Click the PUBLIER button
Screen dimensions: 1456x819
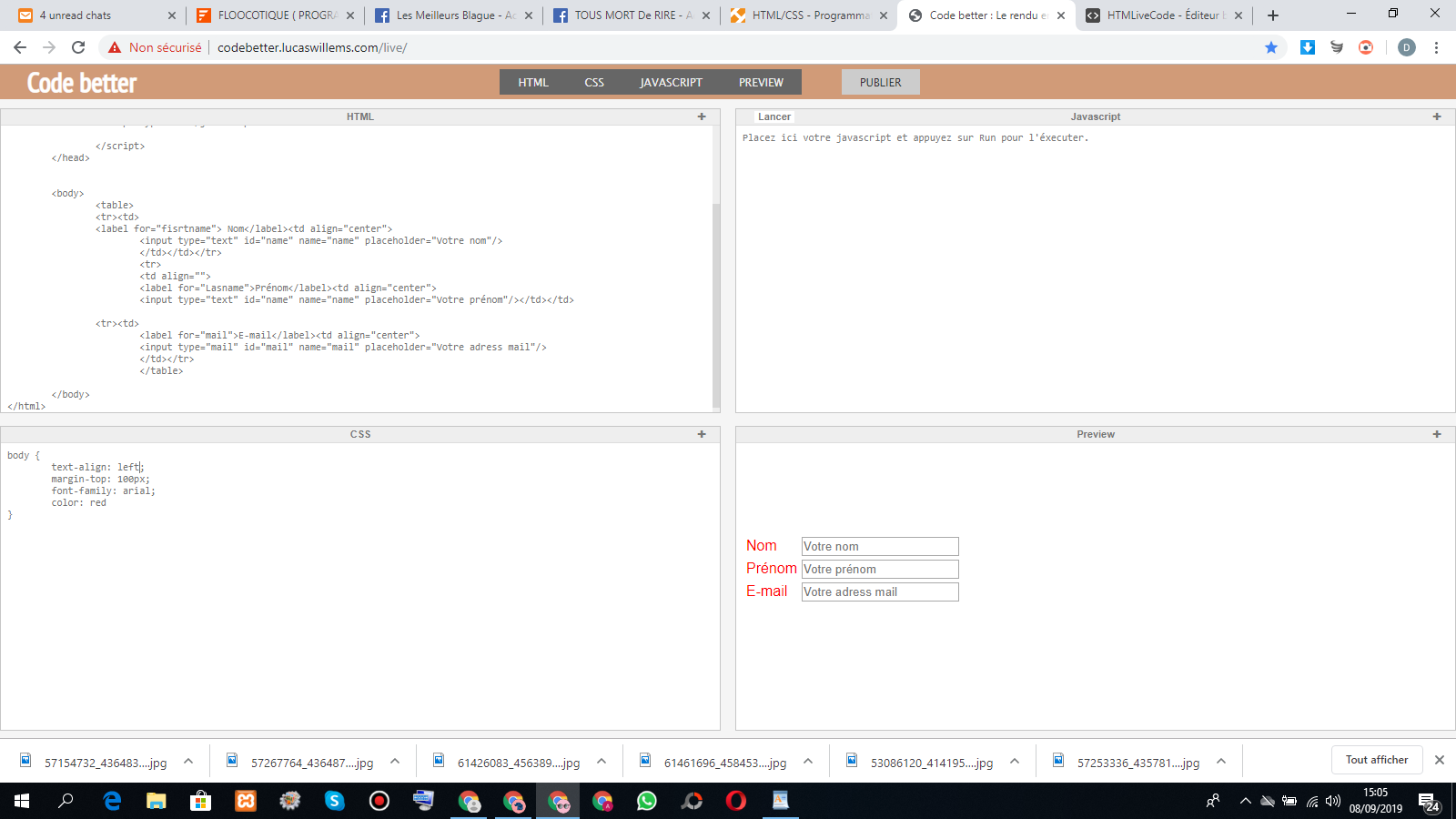(x=880, y=82)
